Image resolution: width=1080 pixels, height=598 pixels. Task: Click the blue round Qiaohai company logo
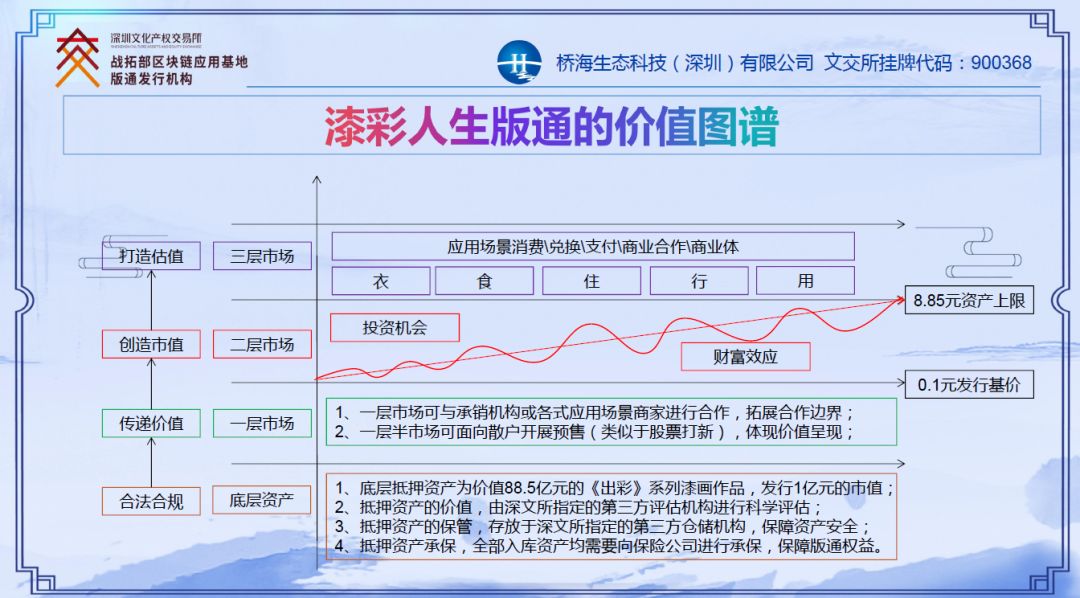[x=519, y=63]
